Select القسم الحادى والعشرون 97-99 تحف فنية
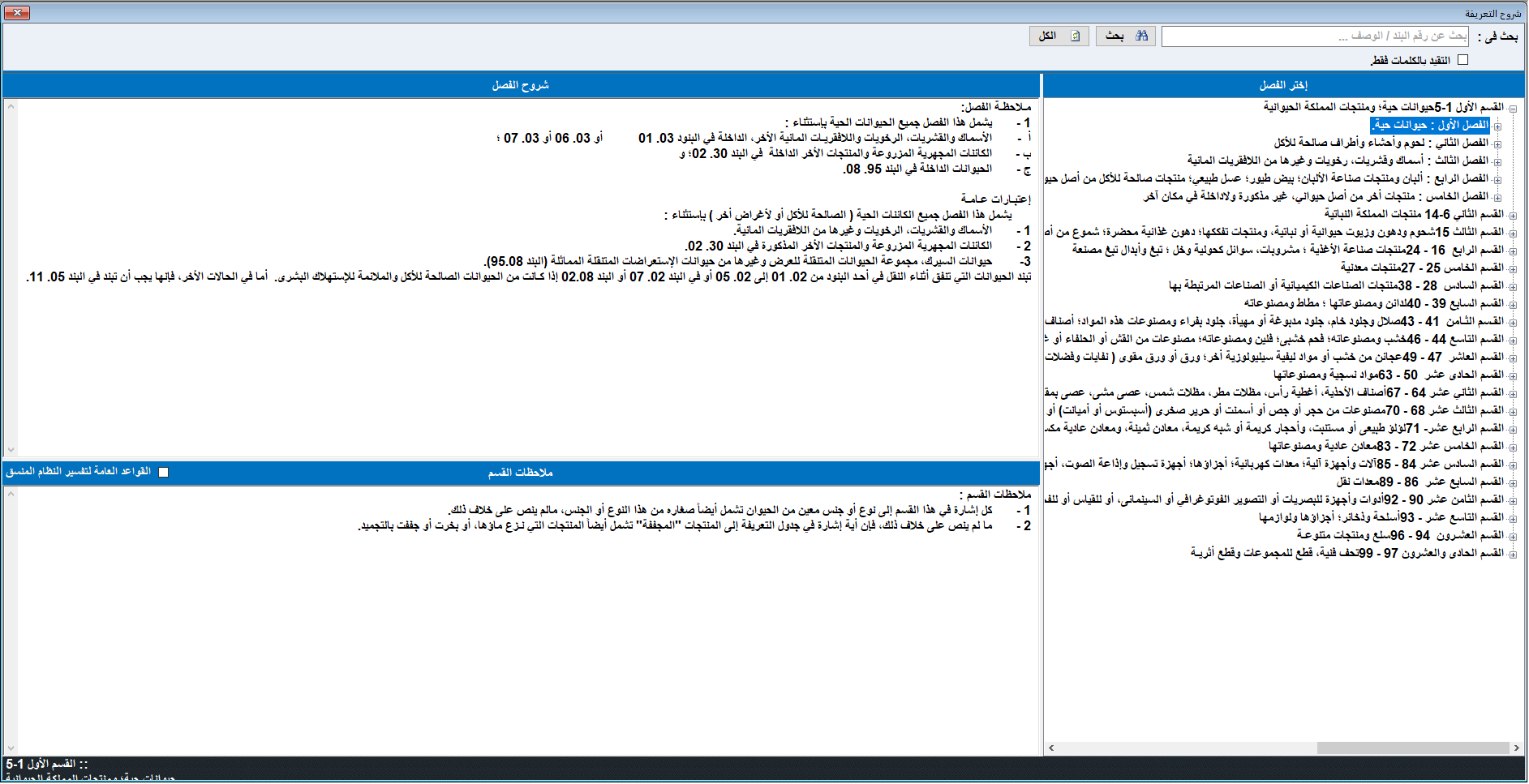This screenshot has width=1529, height=784. pyautogui.click(x=1347, y=553)
